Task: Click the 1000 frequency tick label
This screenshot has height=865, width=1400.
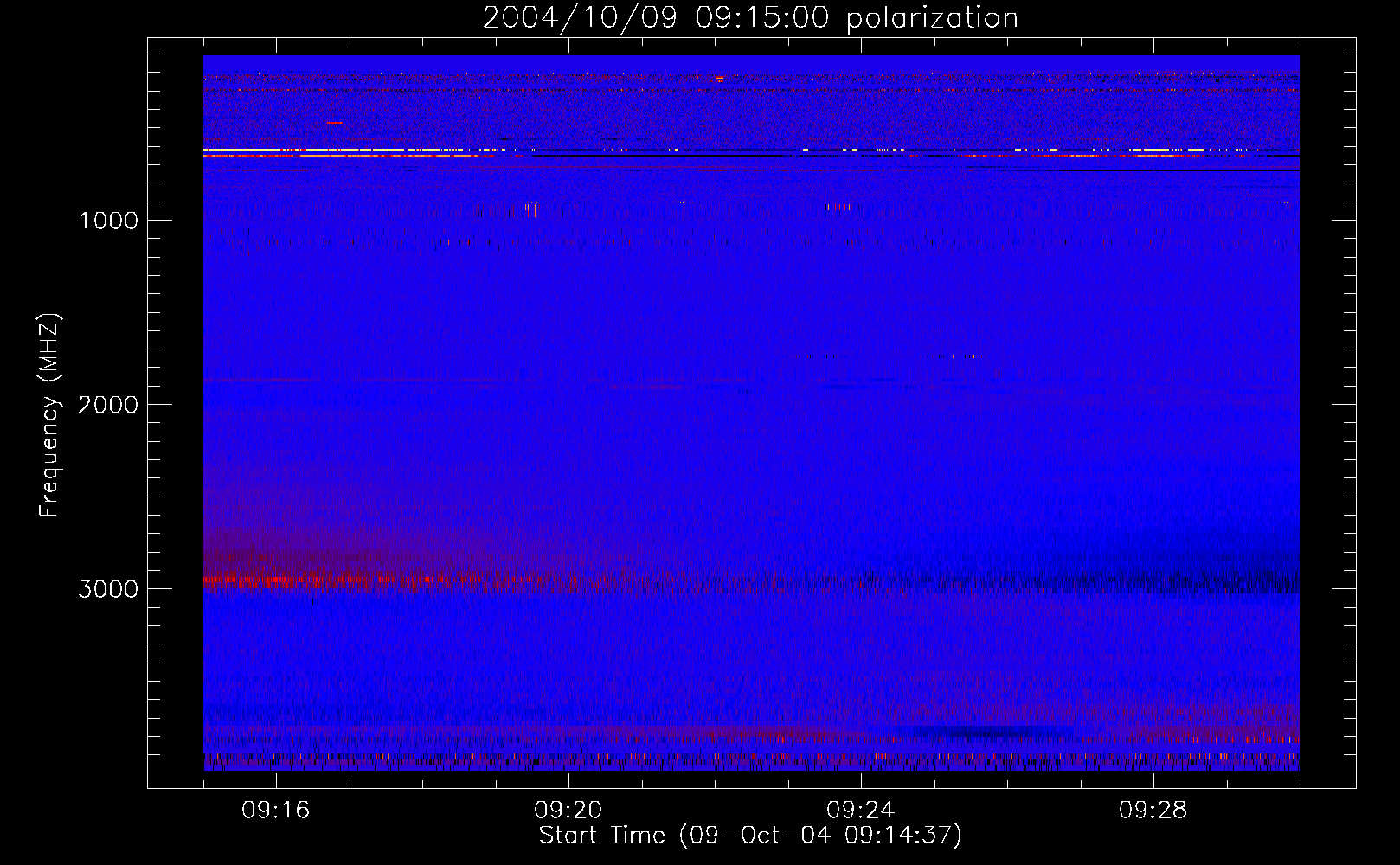Action: coord(108,221)
